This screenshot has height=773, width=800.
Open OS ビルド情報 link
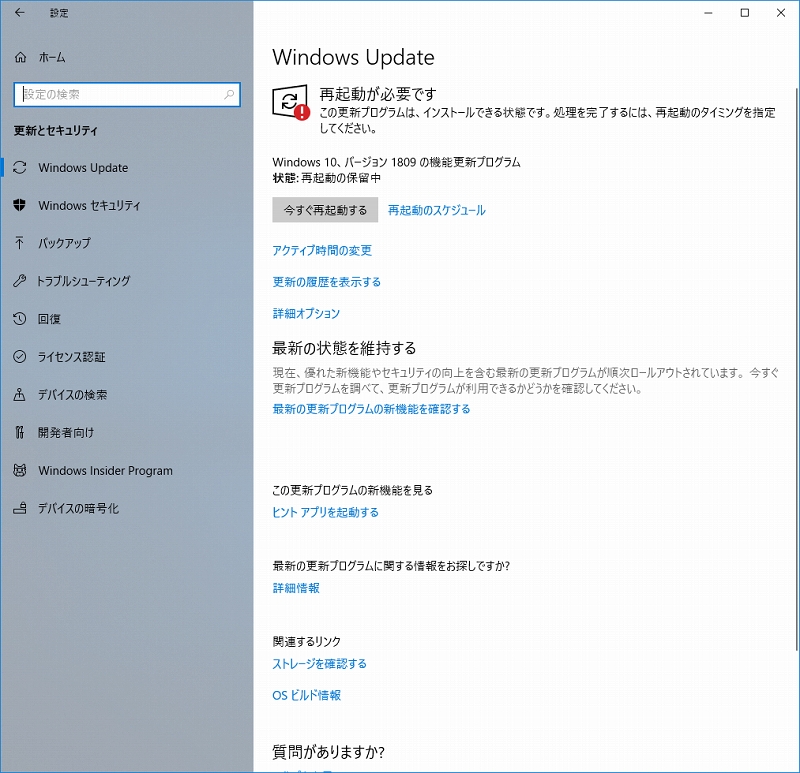pyautogui.click(x=307, y=695)
